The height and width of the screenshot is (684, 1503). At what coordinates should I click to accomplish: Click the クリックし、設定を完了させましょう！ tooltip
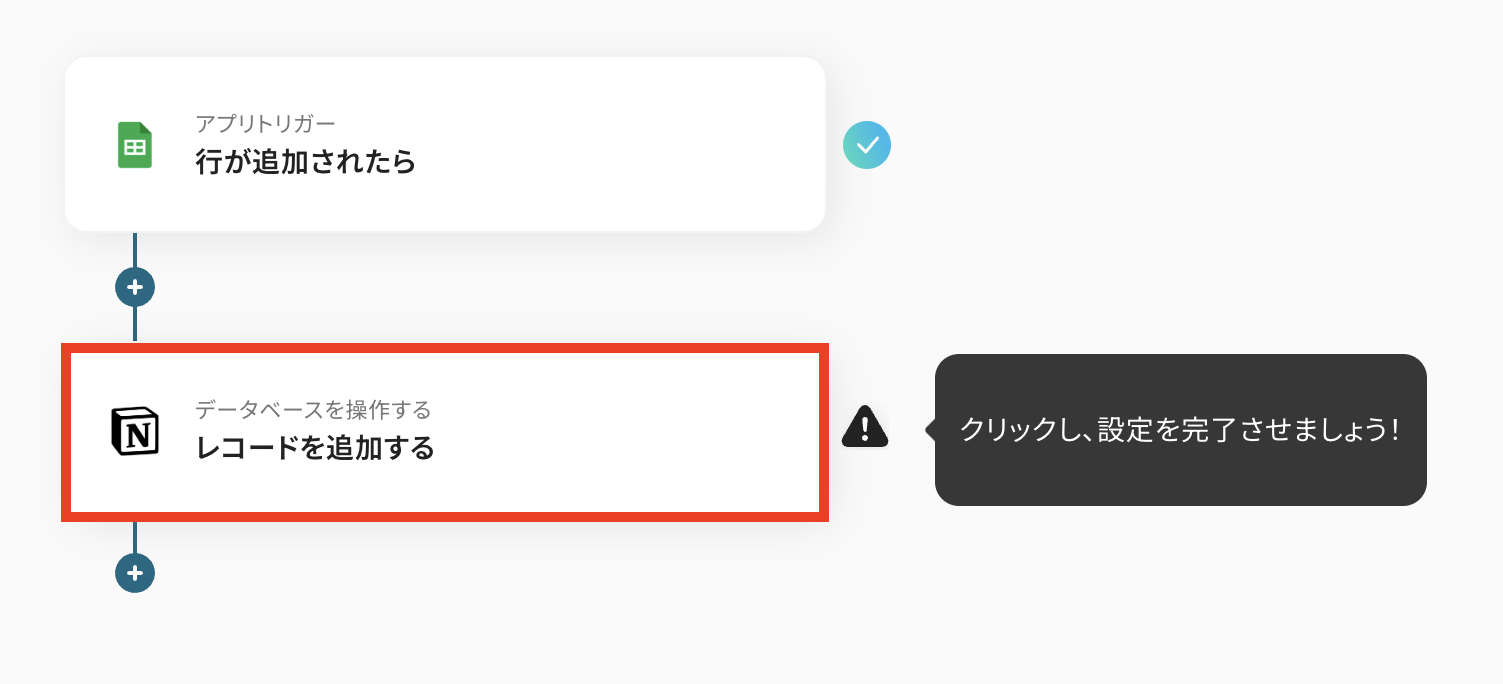point(1180,430)
